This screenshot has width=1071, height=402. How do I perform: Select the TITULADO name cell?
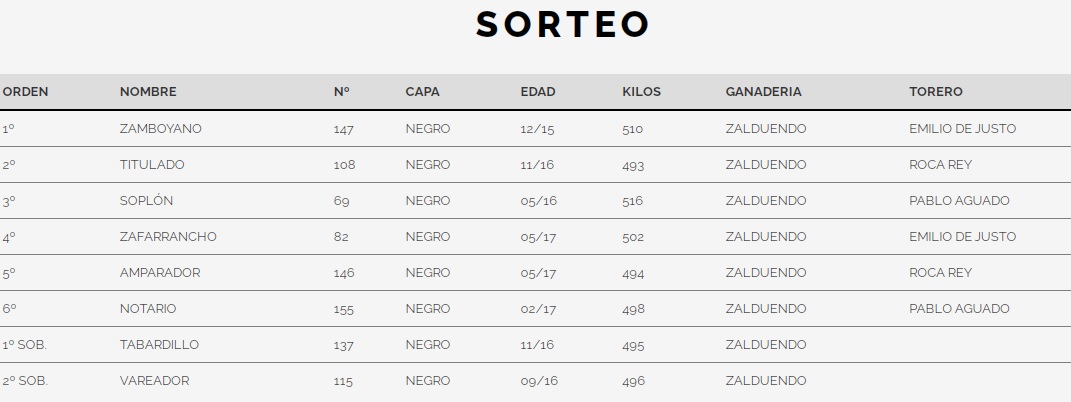152,165
